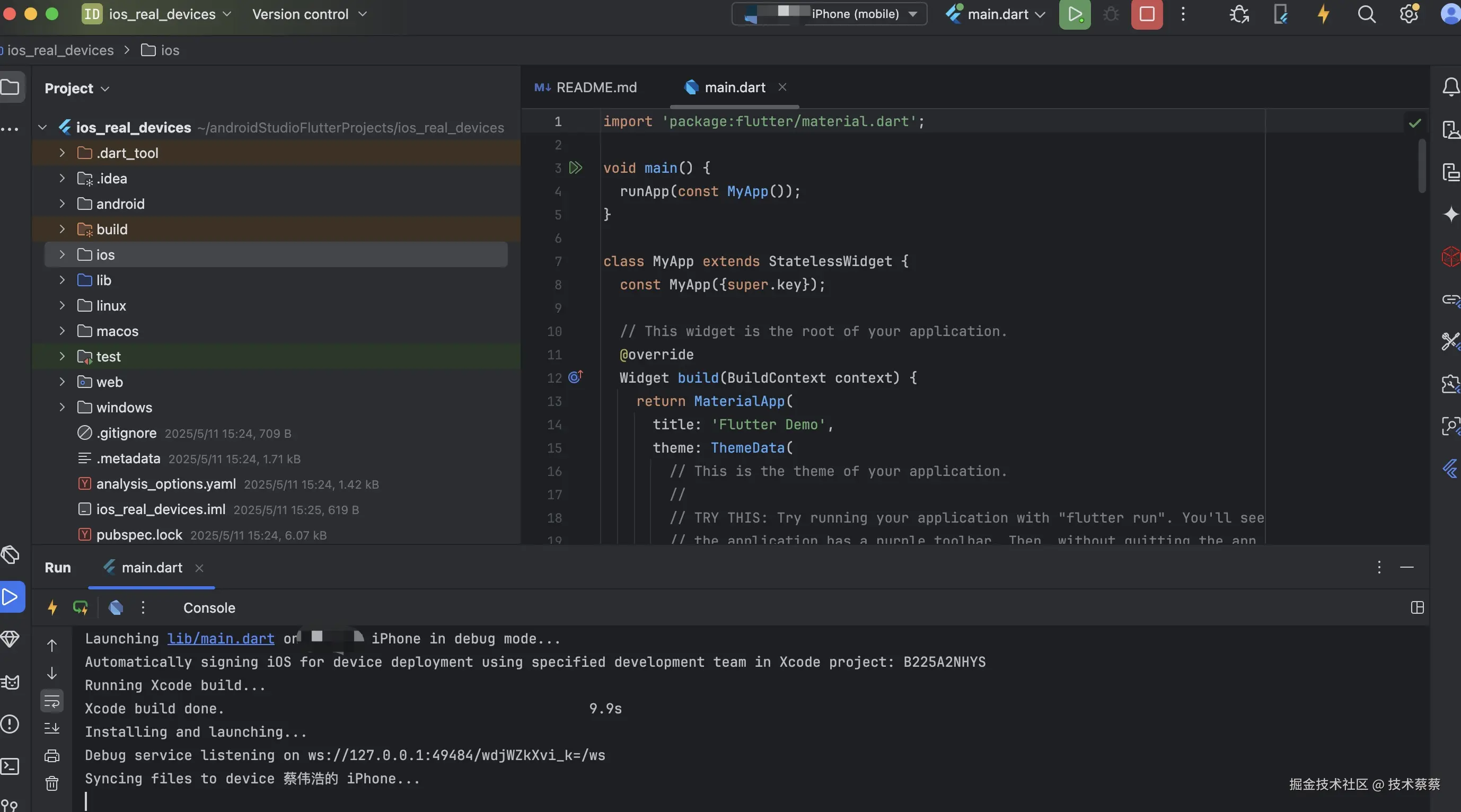Click the editor vertical scrollbar

[1421, 165]
